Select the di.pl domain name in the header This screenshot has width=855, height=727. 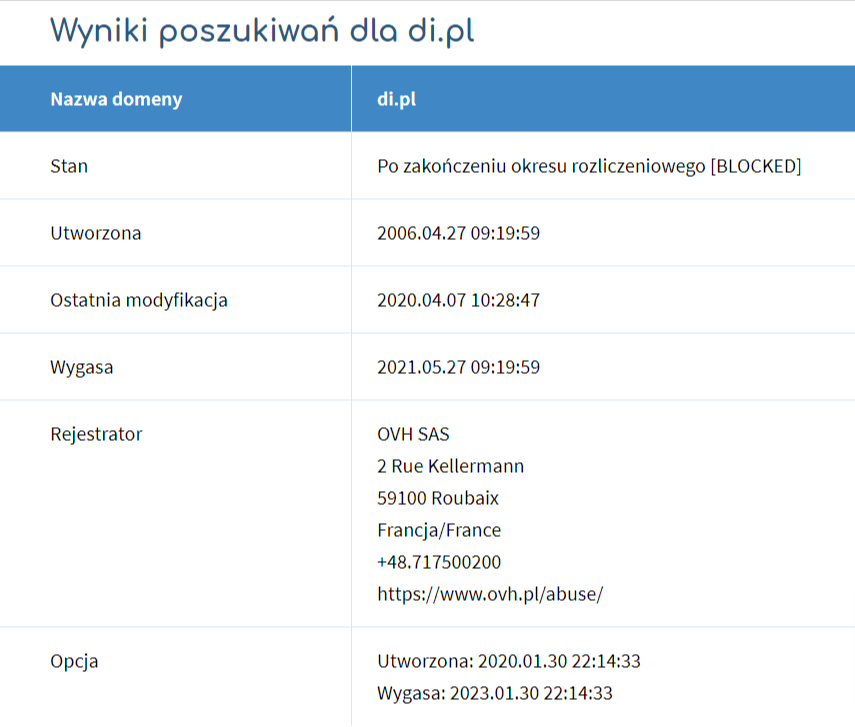(396, 99)
